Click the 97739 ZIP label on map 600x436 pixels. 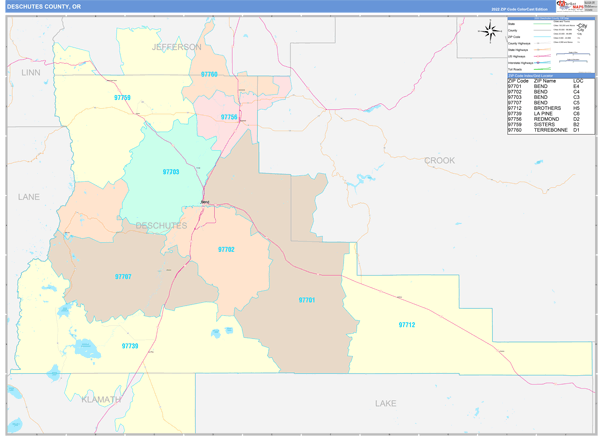(130, 345)
